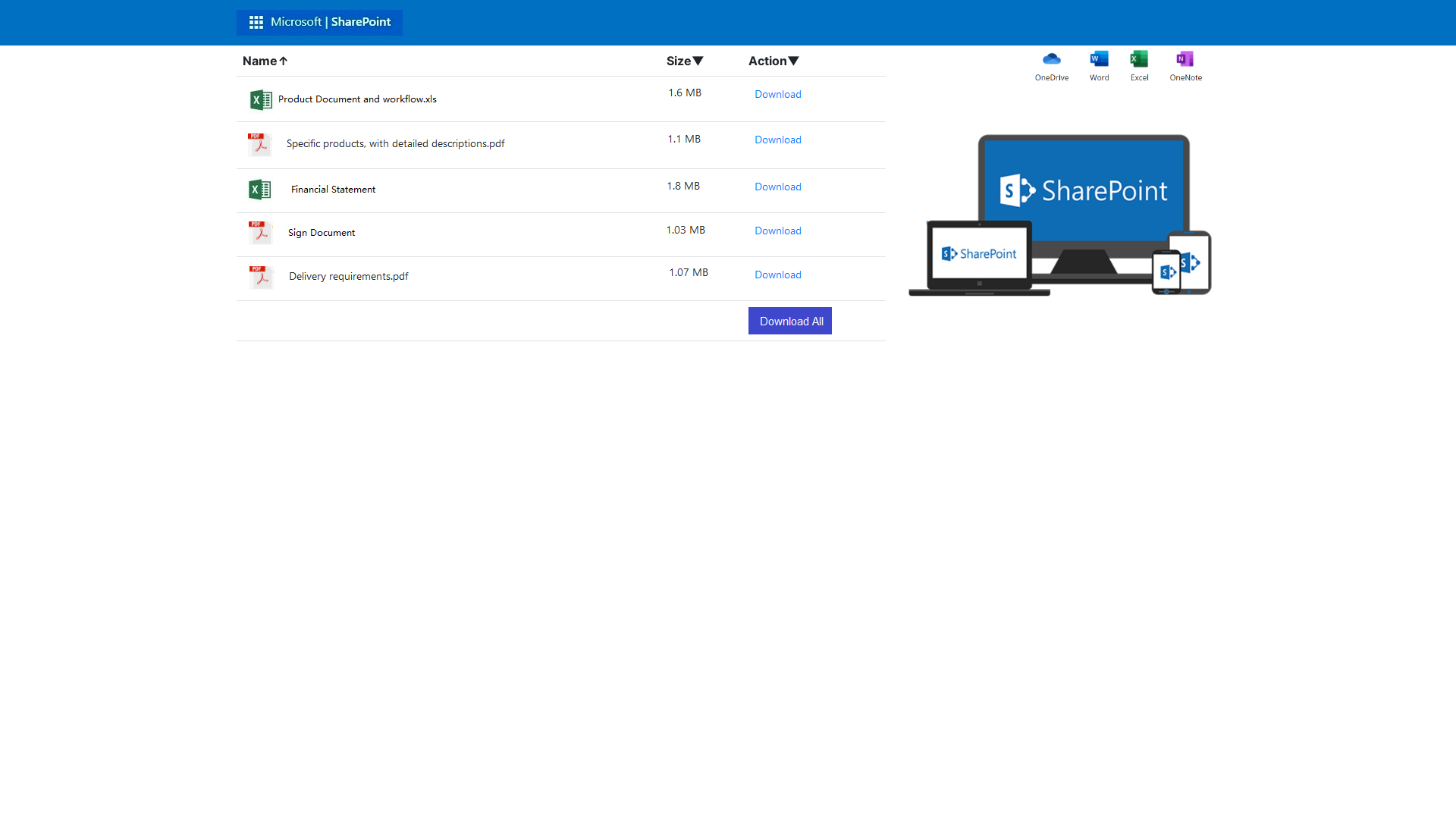
Task: Download the Sign Document file
Action: [x=777, y=231]
